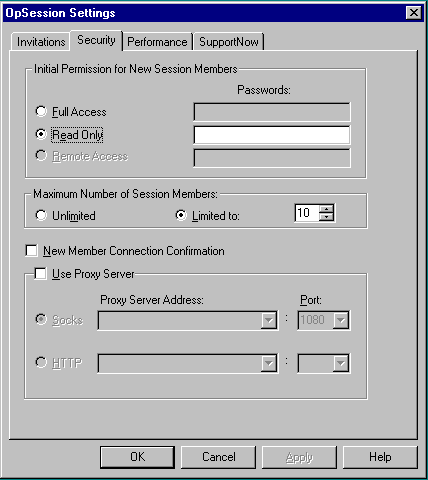Viewport: 428px width, 480px height.
Task: Click the Cancel button
Action: [219, 457]
